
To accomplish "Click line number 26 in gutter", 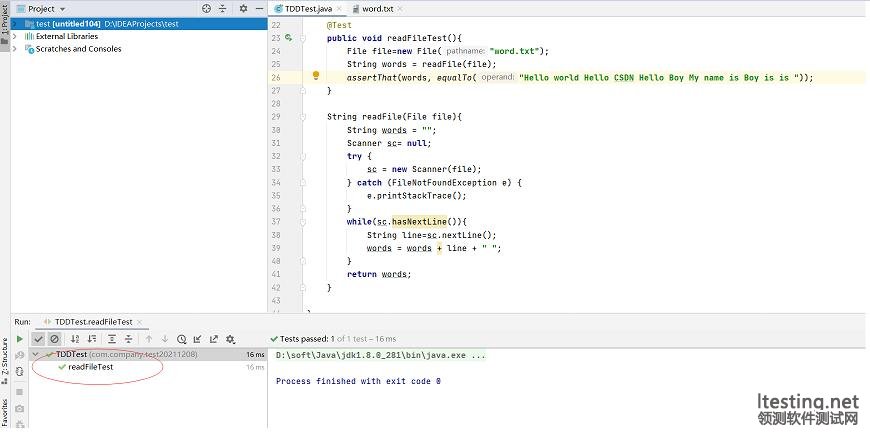I will 276,78.
